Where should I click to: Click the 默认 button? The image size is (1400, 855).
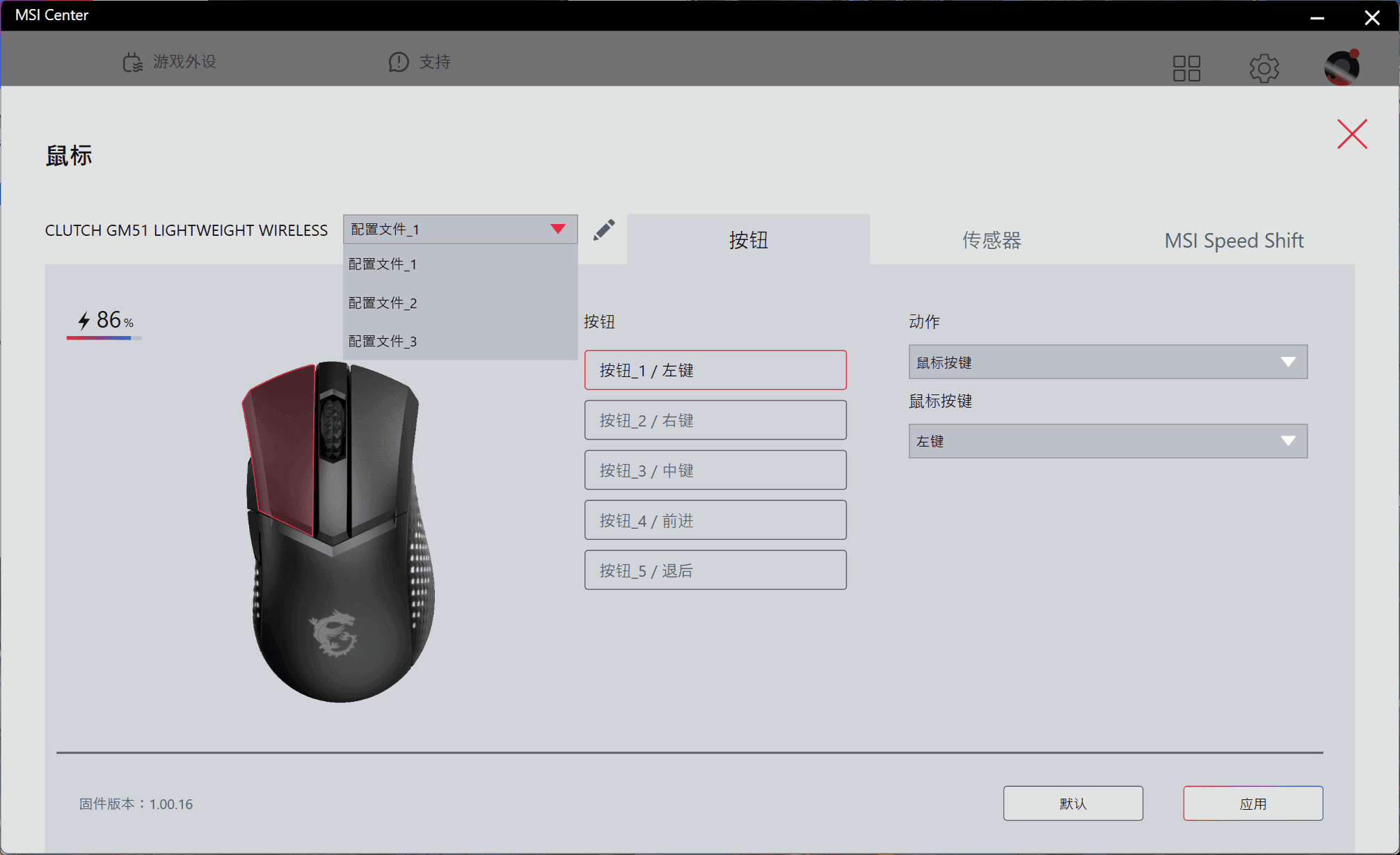1073,804
